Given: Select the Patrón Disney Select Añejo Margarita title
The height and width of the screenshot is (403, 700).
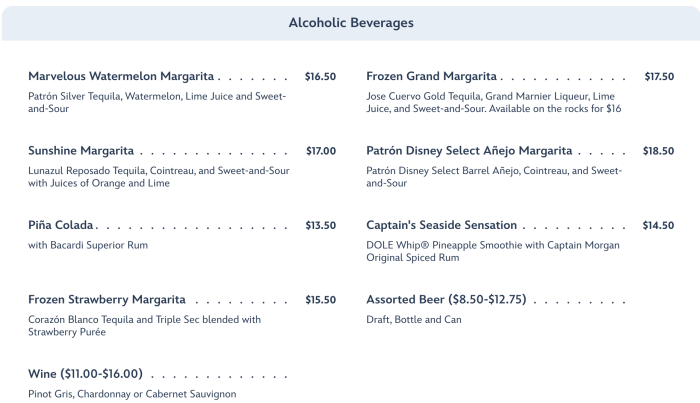Looking at the screenshot, I should tap(469, 151).
